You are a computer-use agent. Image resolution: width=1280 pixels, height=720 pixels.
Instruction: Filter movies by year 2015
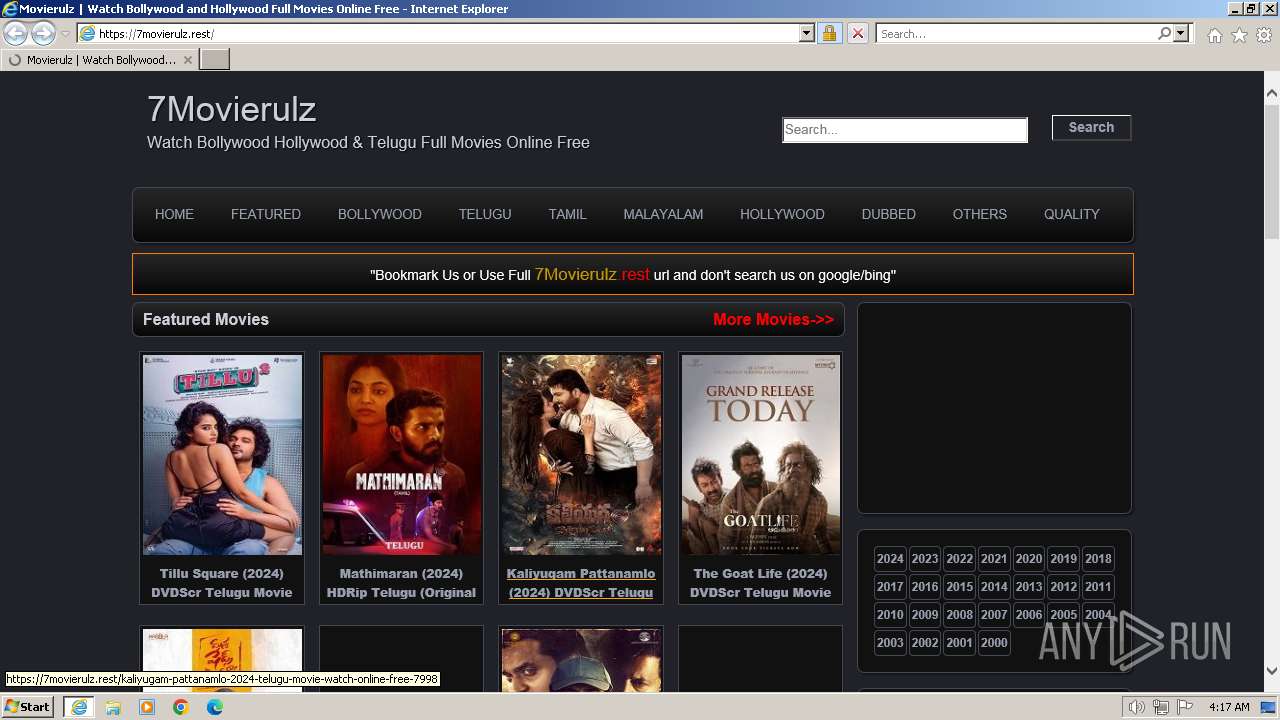coord(959,587)
